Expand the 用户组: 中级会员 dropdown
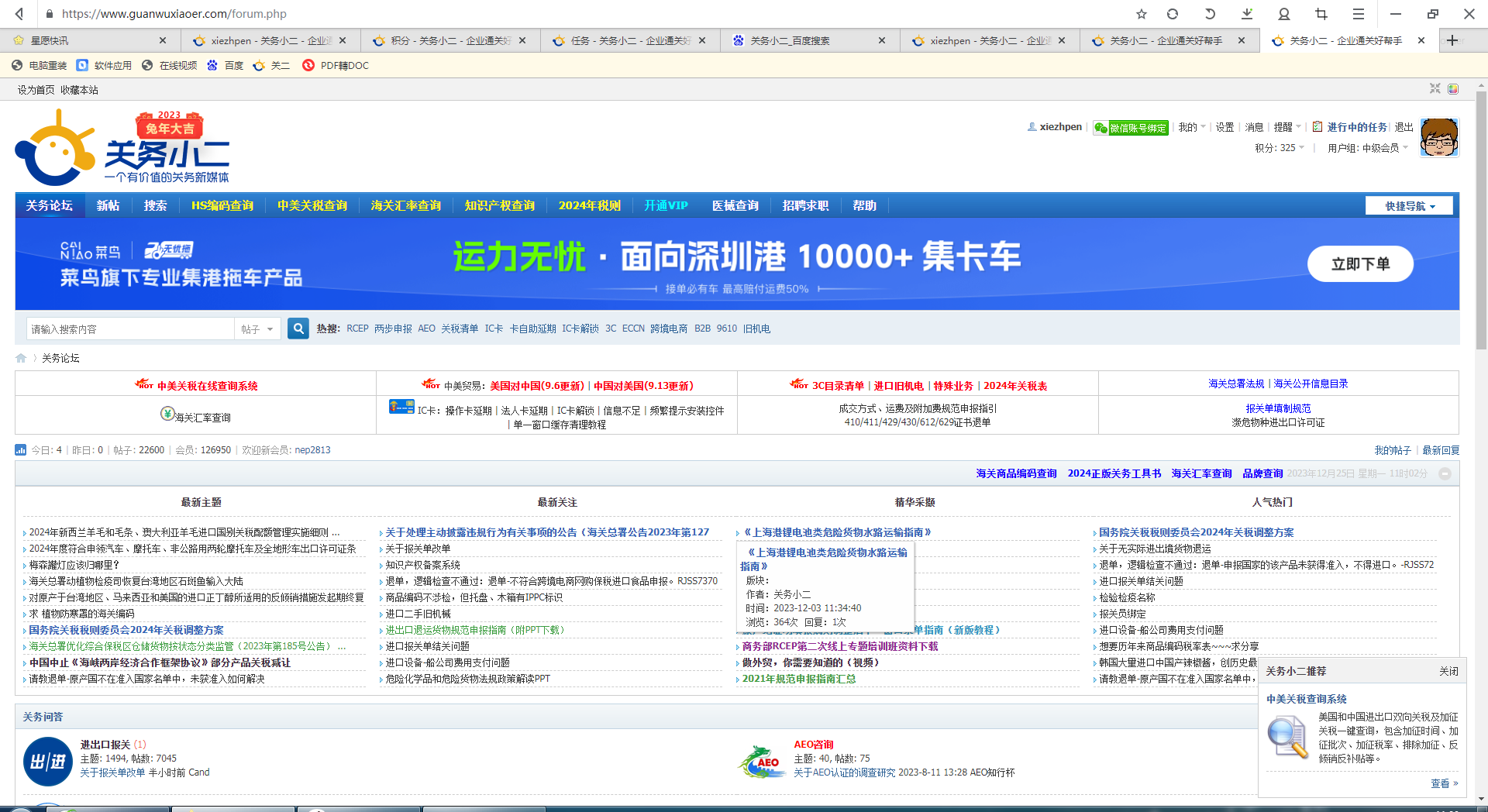This screenshot has height=812, width=1488. click(1368, 148)
